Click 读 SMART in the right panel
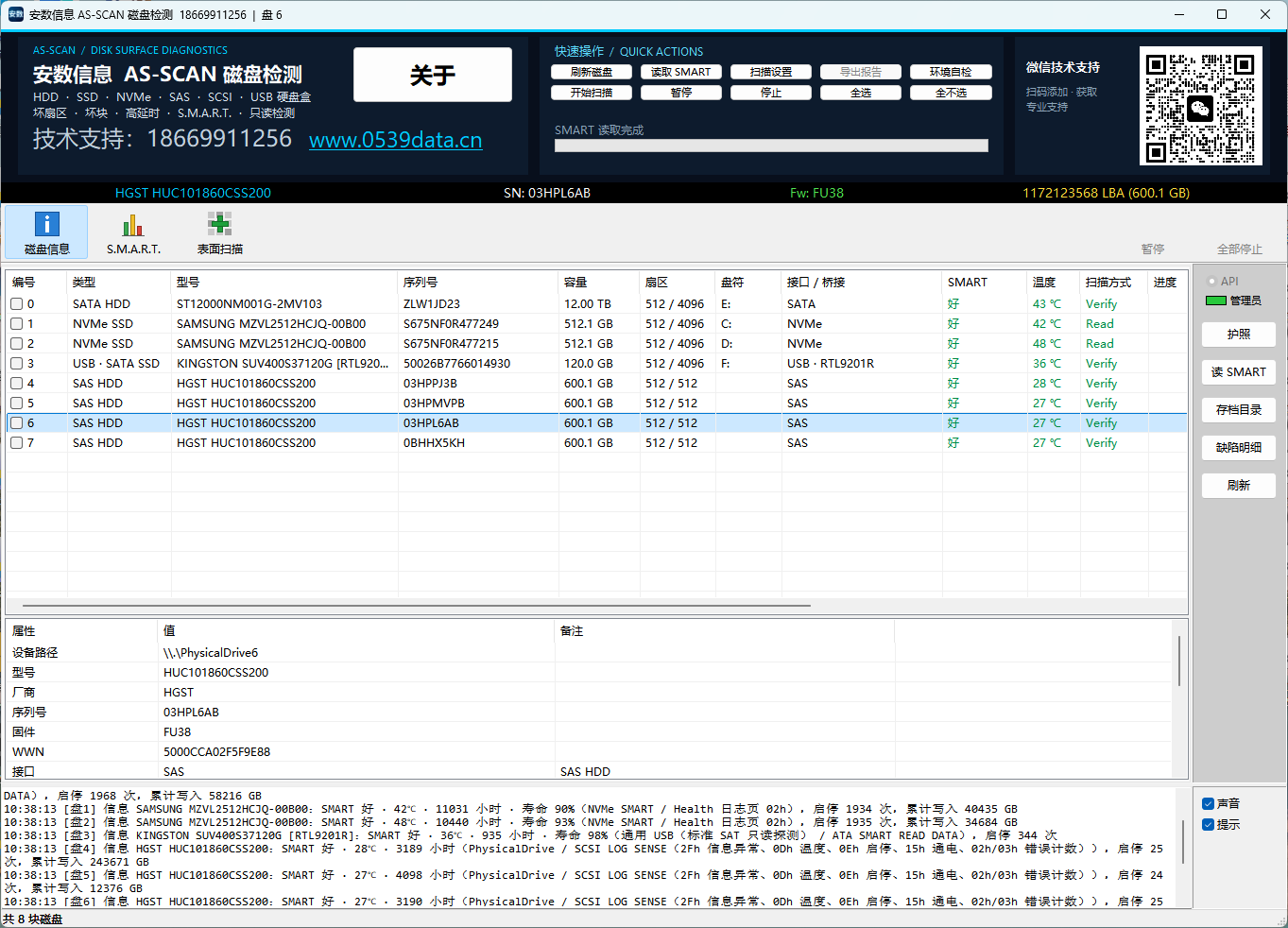The width and height of the screenshot is (1288, 928). pyautogui.click(x=1239, y=372)
